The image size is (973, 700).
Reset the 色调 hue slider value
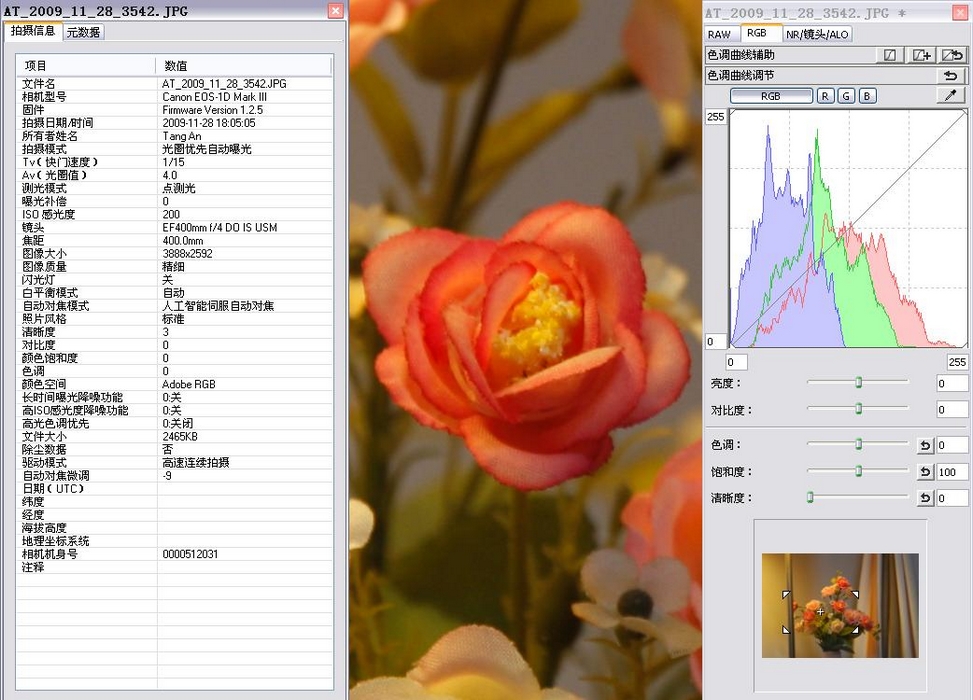coord(925,445)
